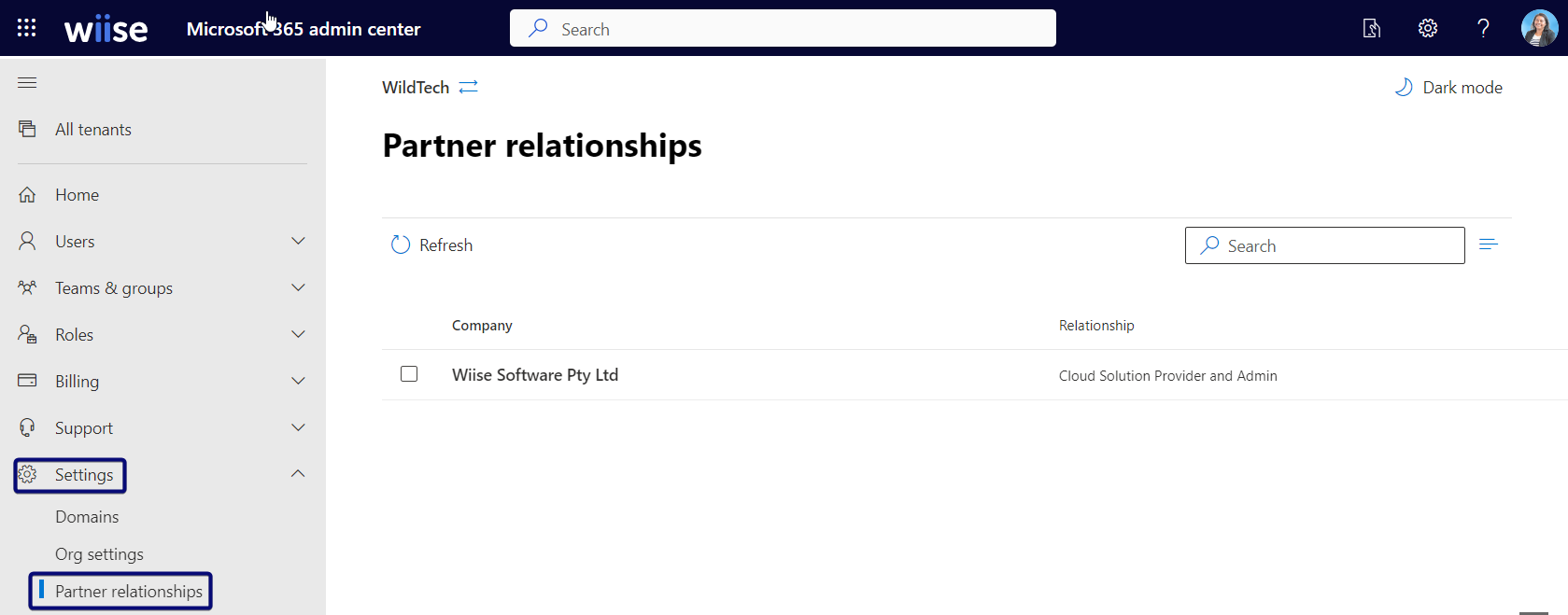This screenshot has height=615, width=1568.
Task: Open the settings gear in top bar
Action: click(x=1428, y=28)
